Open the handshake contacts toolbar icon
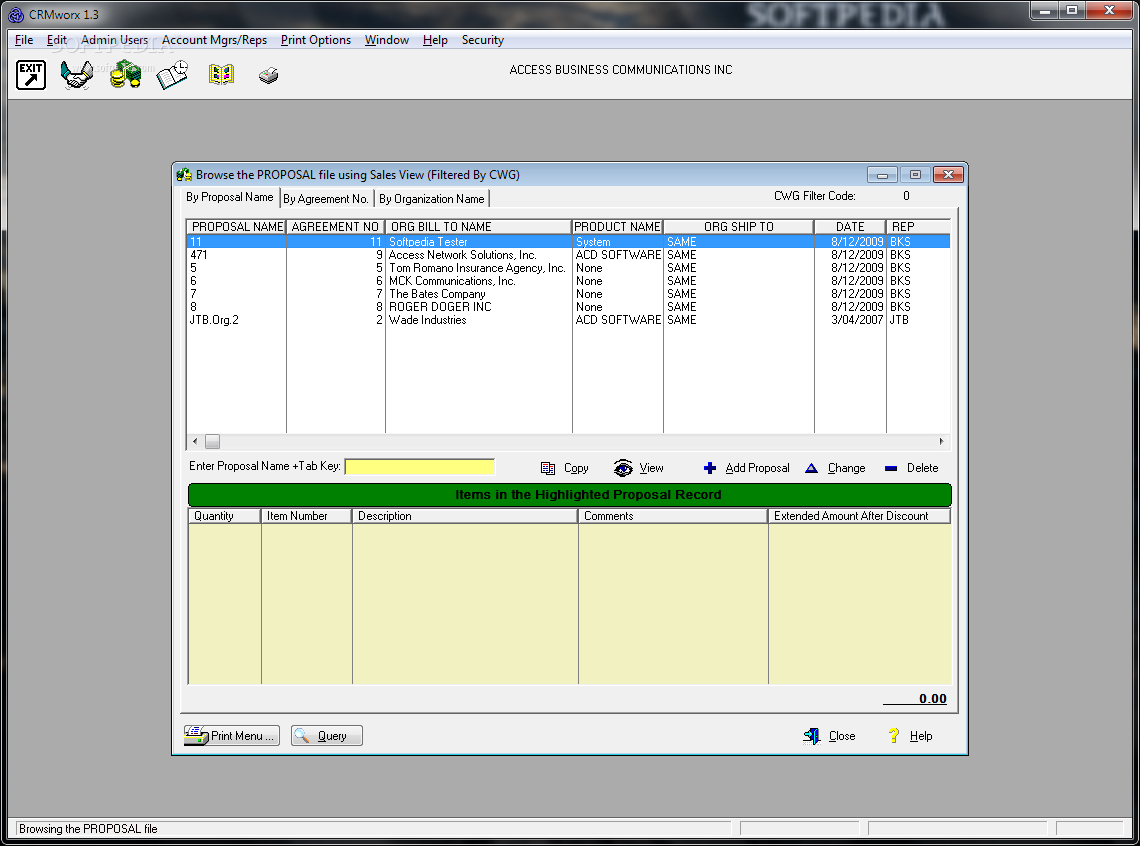Viewport: 1140px width, 846px height. (77, 75)
